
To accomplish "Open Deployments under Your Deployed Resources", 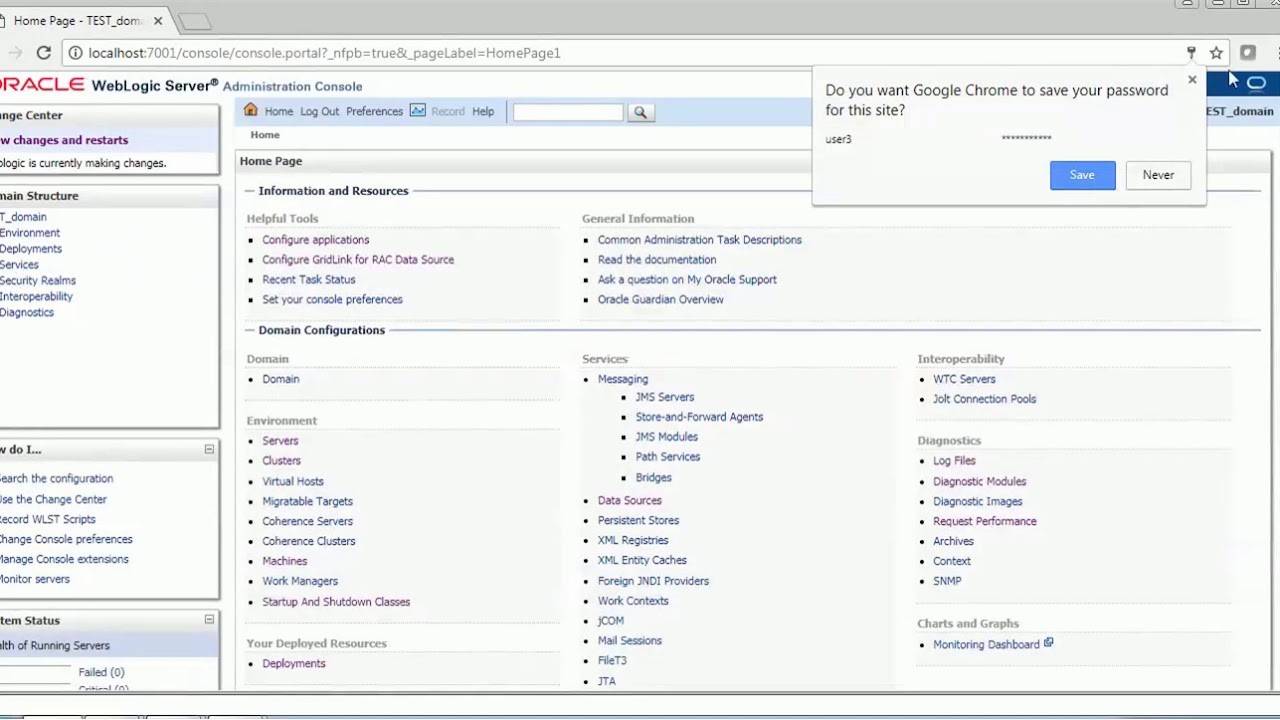I will coord(293,664).
